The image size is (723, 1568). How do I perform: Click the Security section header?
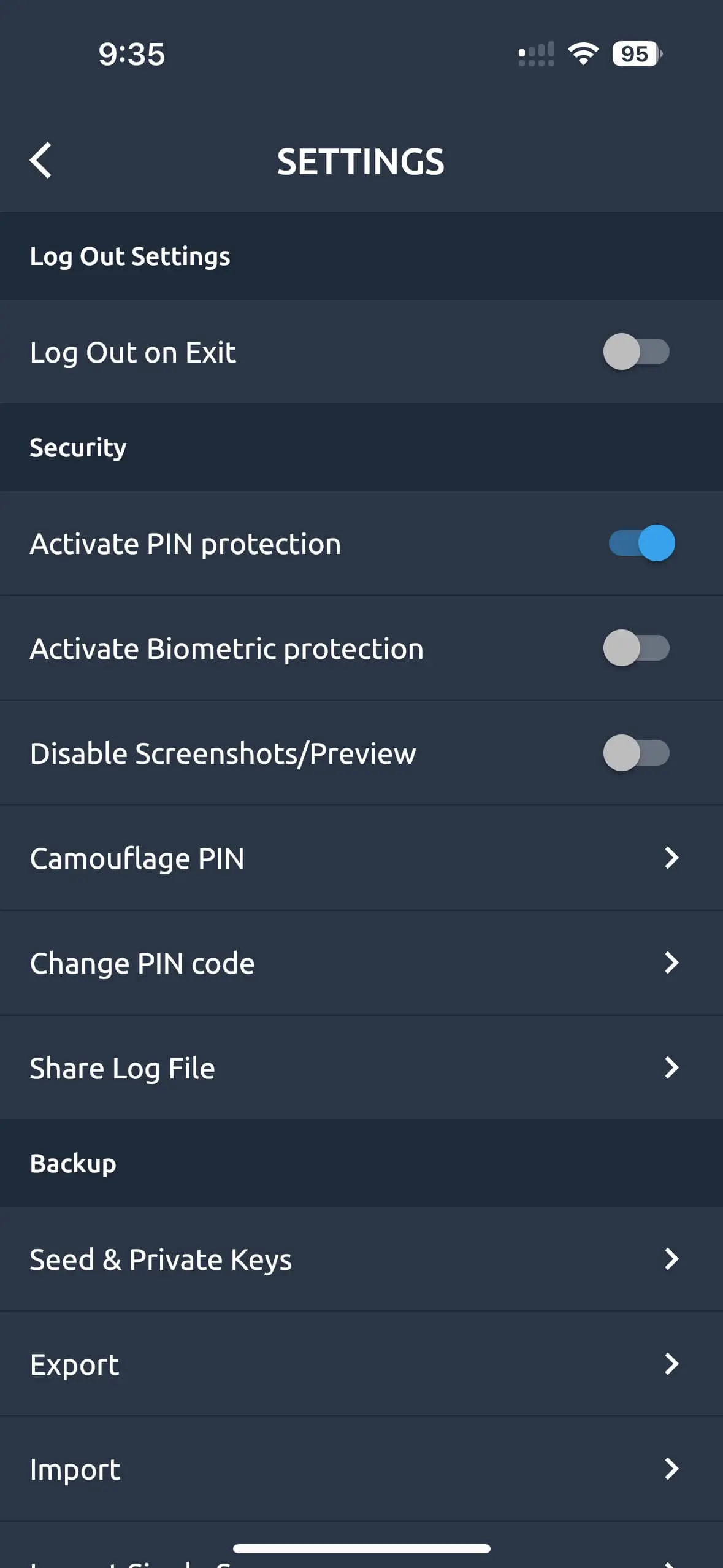pos(77,447)
